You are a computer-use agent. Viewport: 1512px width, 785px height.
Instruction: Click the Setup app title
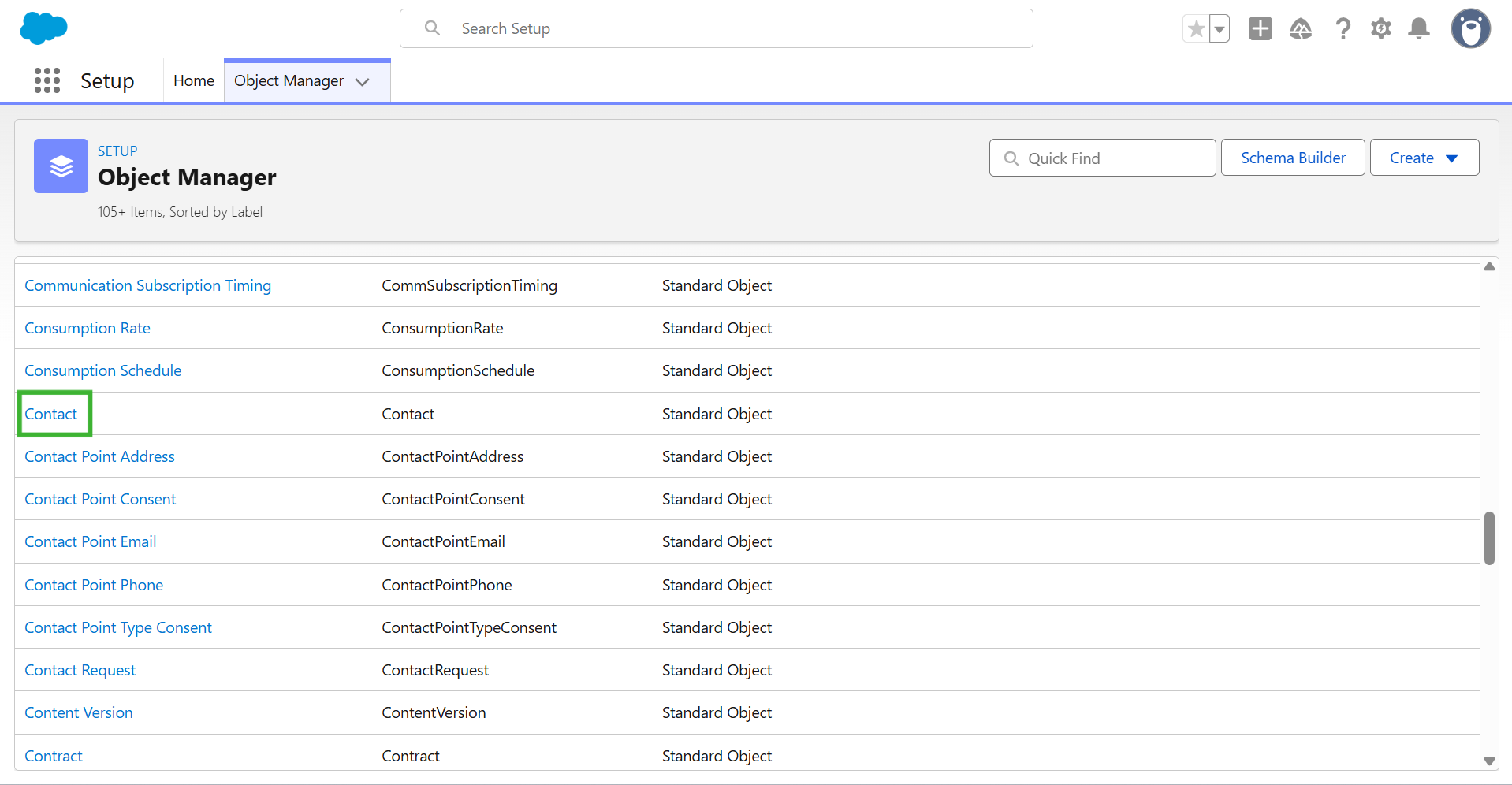pos(107,80)
